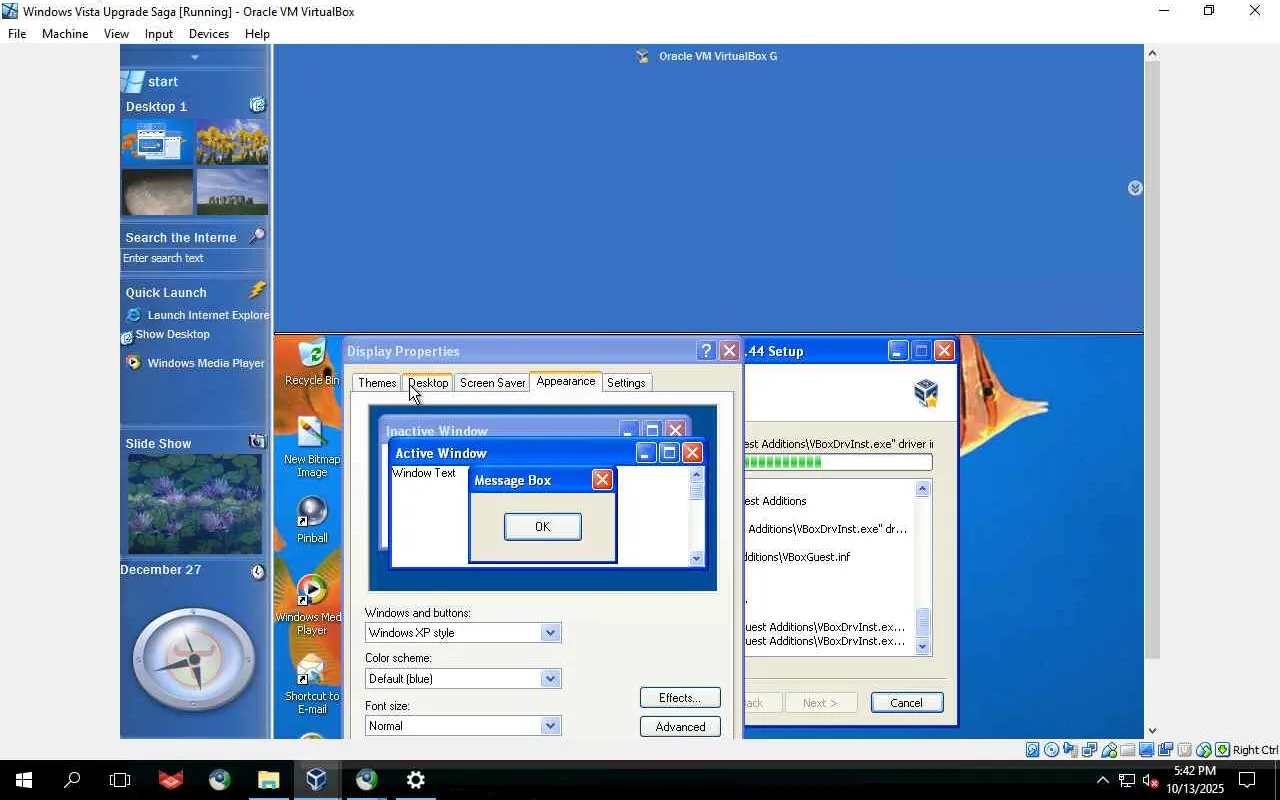Click the VirtualBox recording status icon
1280x800 pixels.
[1166, 750]
